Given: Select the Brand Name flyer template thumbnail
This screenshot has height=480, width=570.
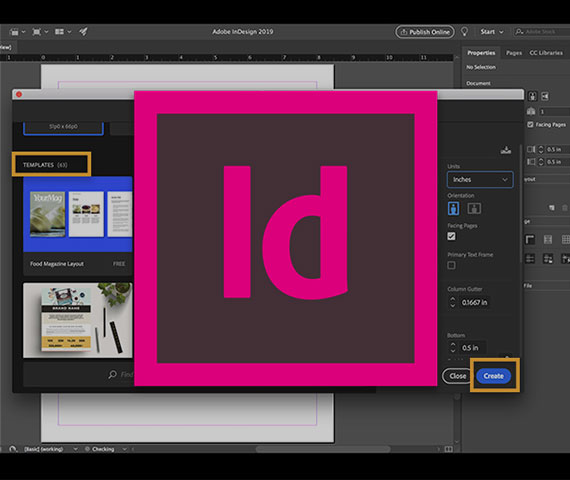Looking at the screenshot, I should (78, 320).
